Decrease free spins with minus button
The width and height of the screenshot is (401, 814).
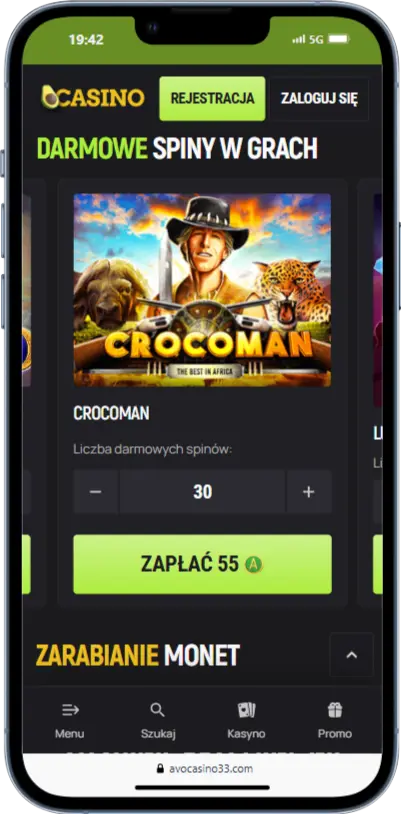[x=96, y=492]
